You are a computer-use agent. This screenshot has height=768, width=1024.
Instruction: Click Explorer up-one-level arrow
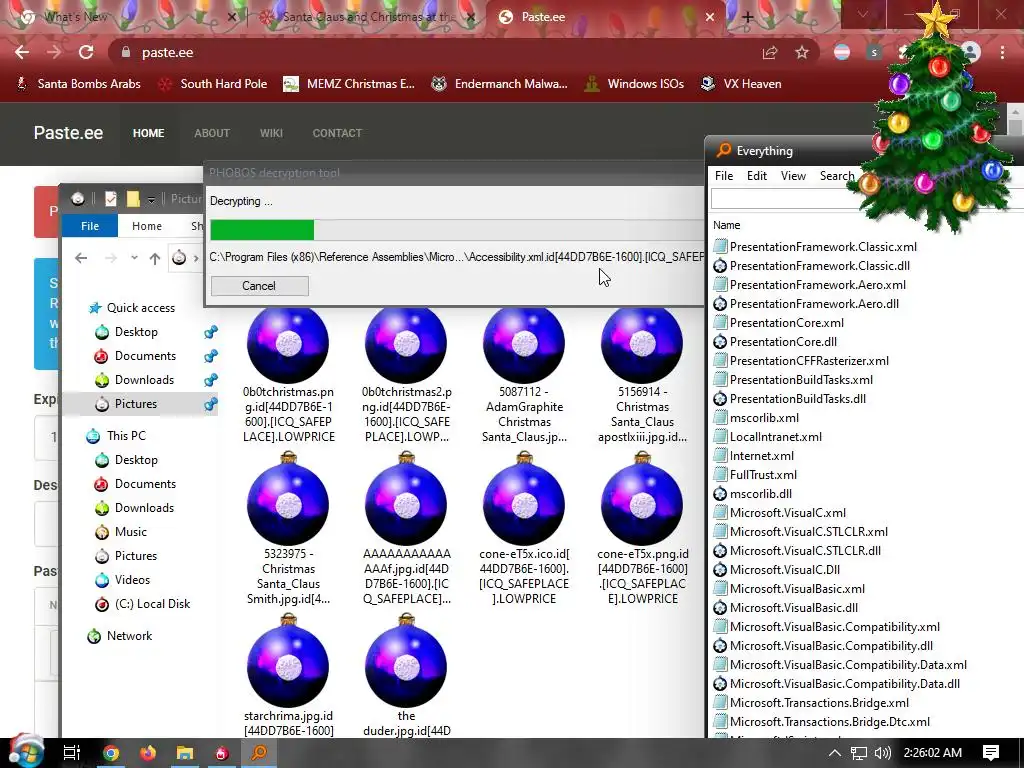coord(155,259)
